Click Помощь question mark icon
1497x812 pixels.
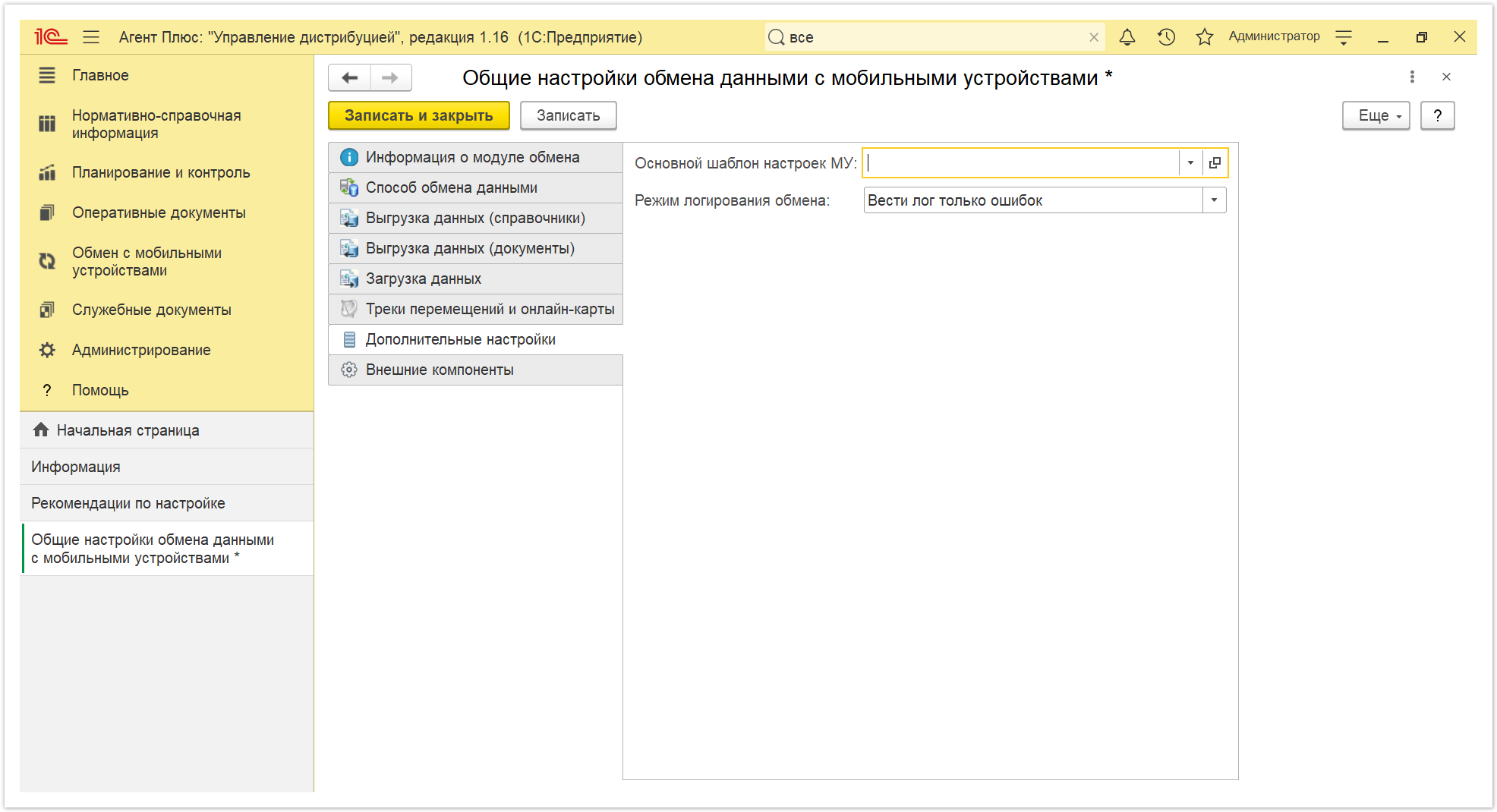click(x=47, y=390)
